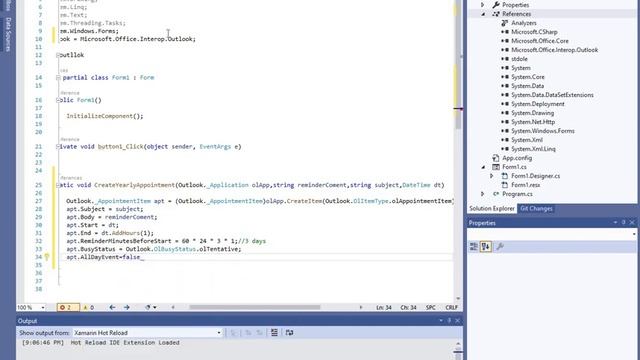
Task: Select System.Core reference in tree
Action: click(x=528, y=77)
